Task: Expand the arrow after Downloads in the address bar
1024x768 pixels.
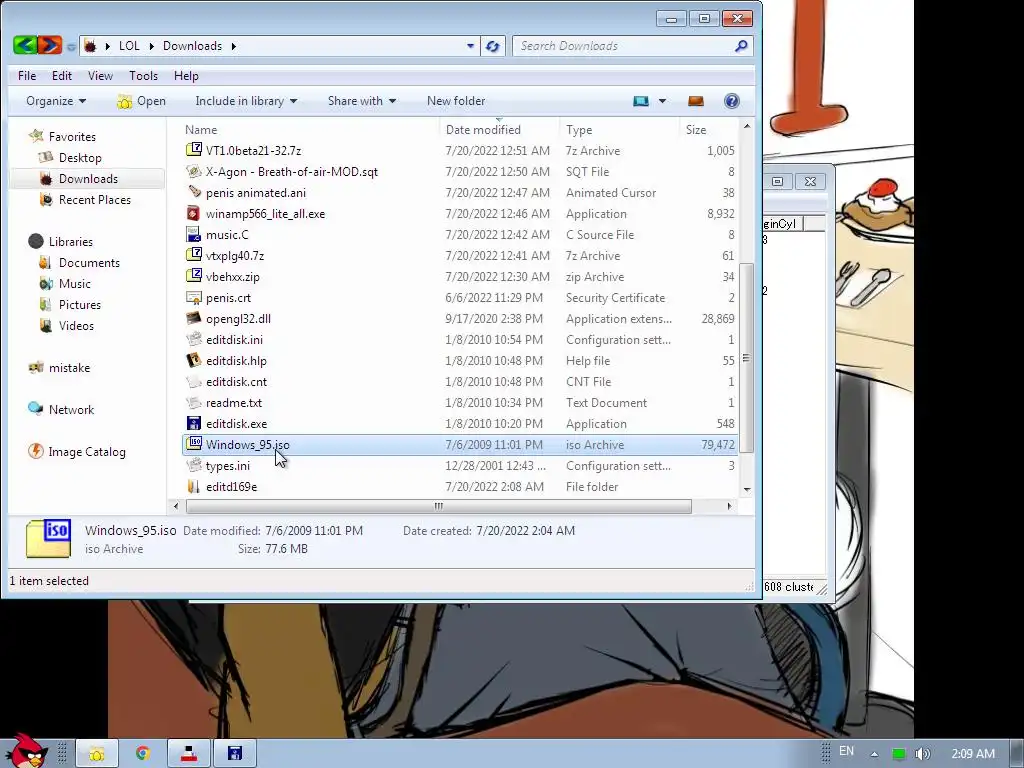Action: pyautogui.click(x=233, y=46)
